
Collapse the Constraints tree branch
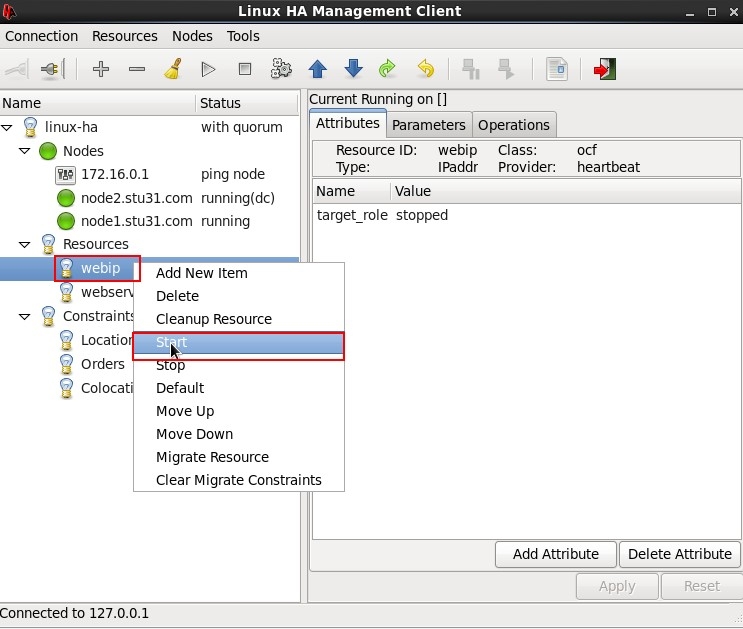tap(24, 317)
